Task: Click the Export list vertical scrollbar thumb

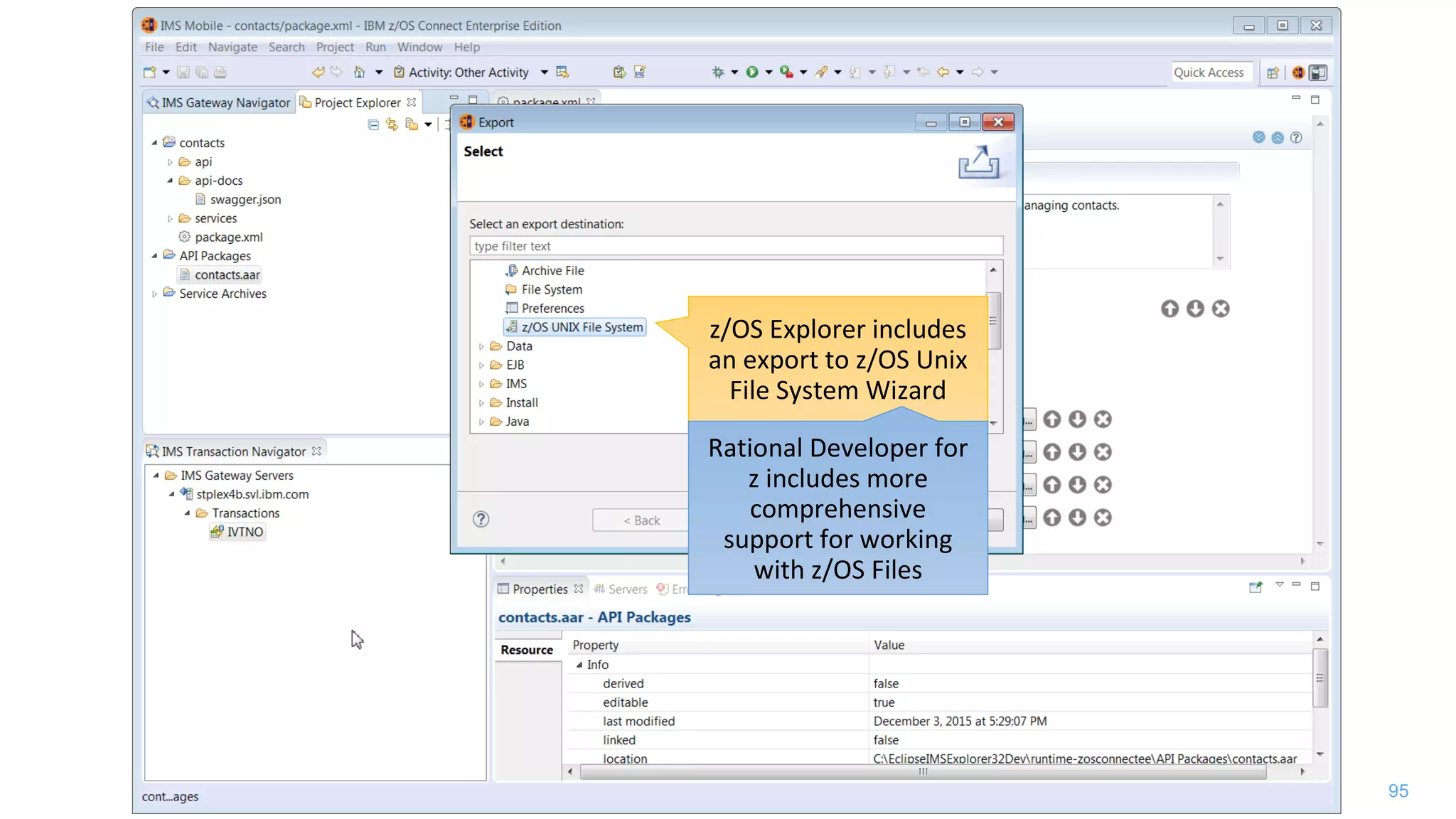Action: (993, 320)
